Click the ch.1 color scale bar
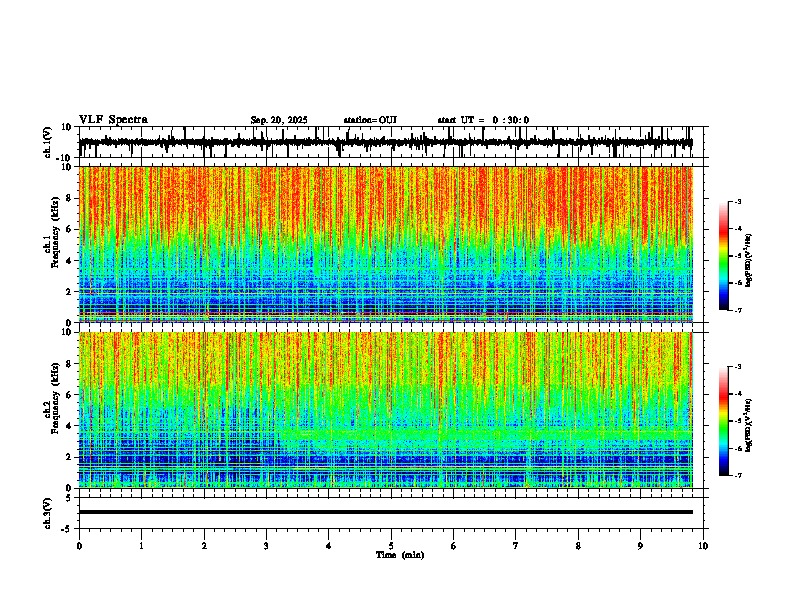 724,256
